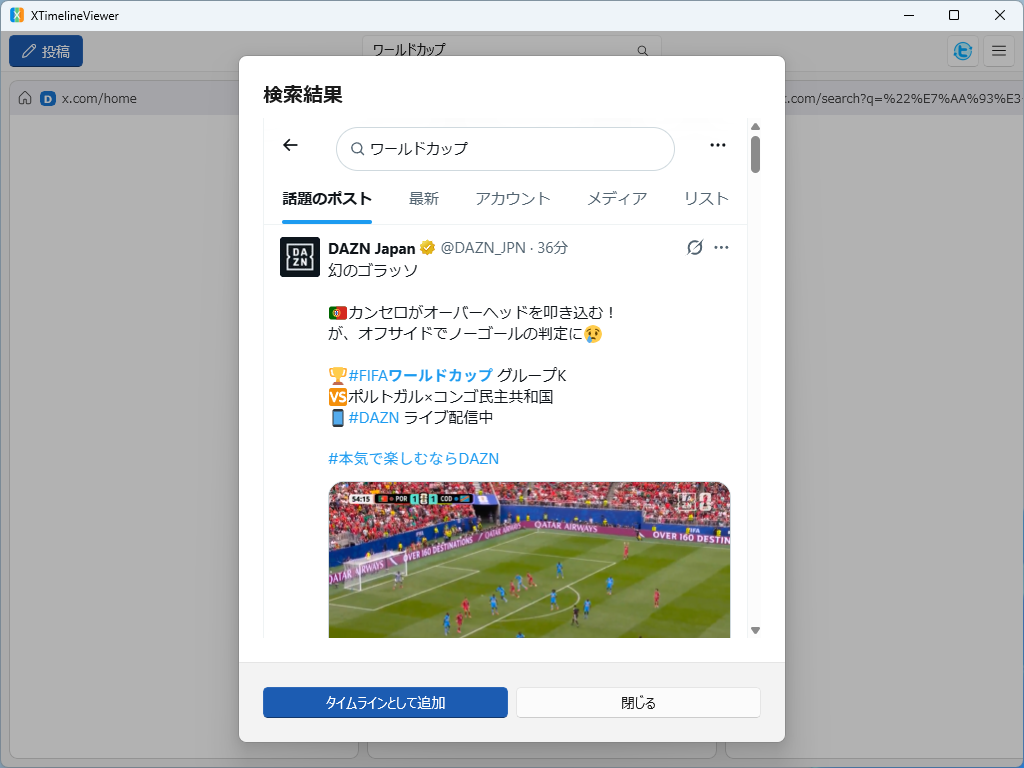The width and height of the screenshot is (1024, 768).
Task: Open the #FIFAワールドカップ hashtag link
Action: click(x=421, y=376)
